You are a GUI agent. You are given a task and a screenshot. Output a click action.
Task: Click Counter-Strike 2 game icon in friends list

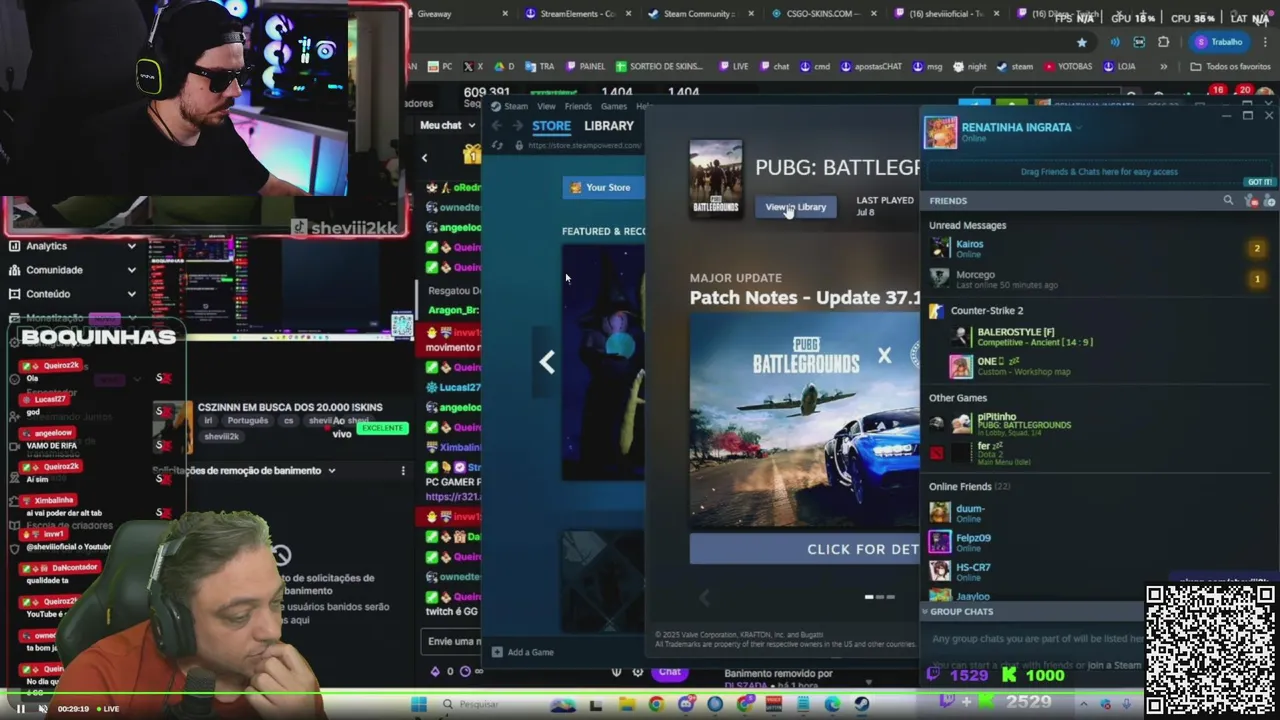click(x=936, y=311)
